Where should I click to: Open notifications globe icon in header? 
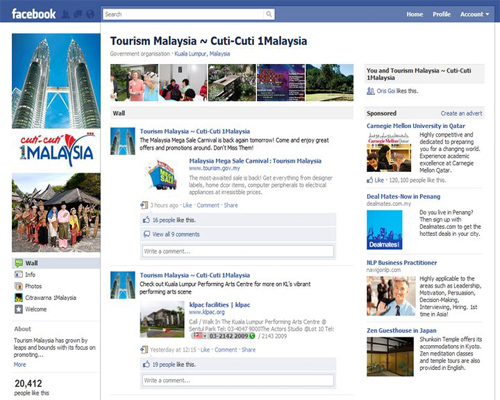pos(90,14)
